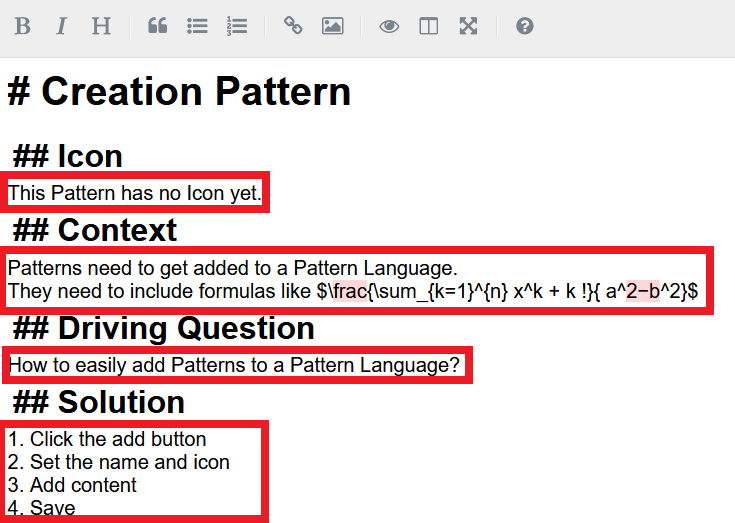Screen dimensions: 735x523
Task: Toggle bold formatting in editor toolbar
Action: click(x=22, y=26)
